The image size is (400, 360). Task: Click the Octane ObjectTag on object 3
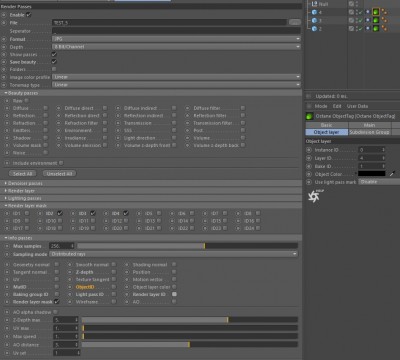(376, 20)
